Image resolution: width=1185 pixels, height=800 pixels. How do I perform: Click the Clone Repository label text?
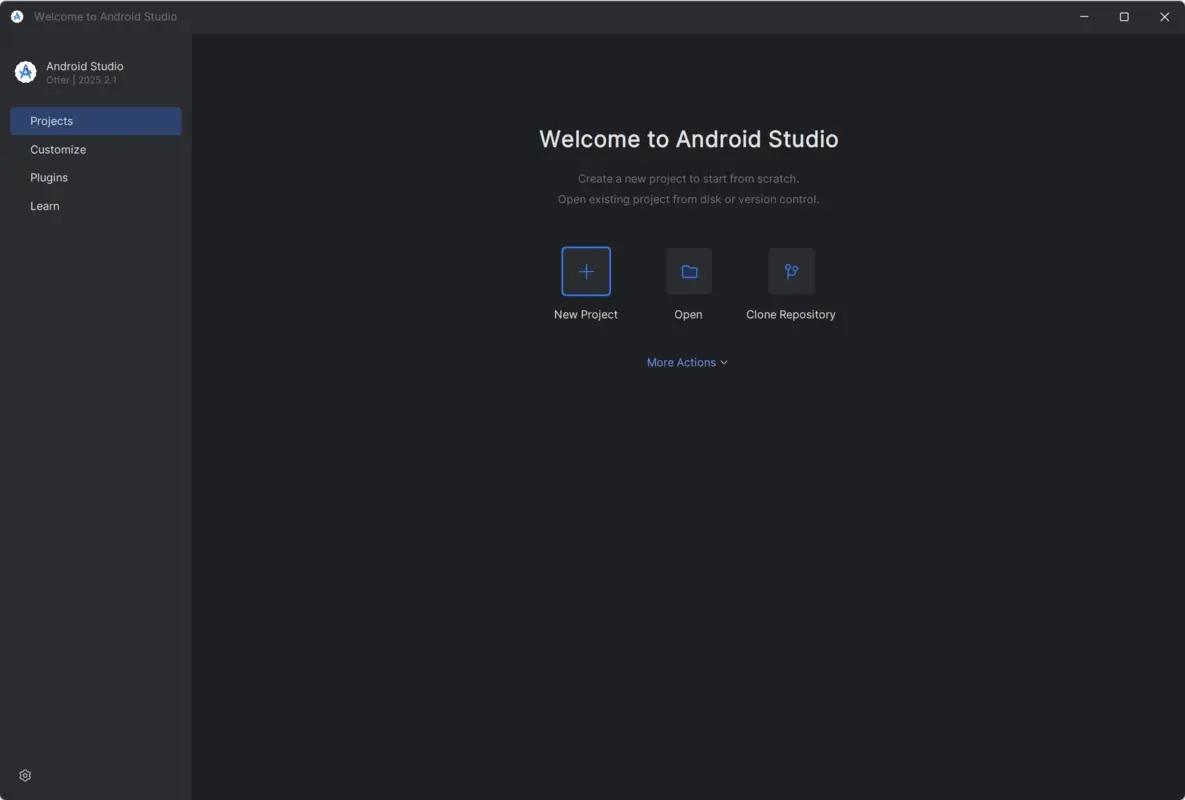(x=791, y=314)
